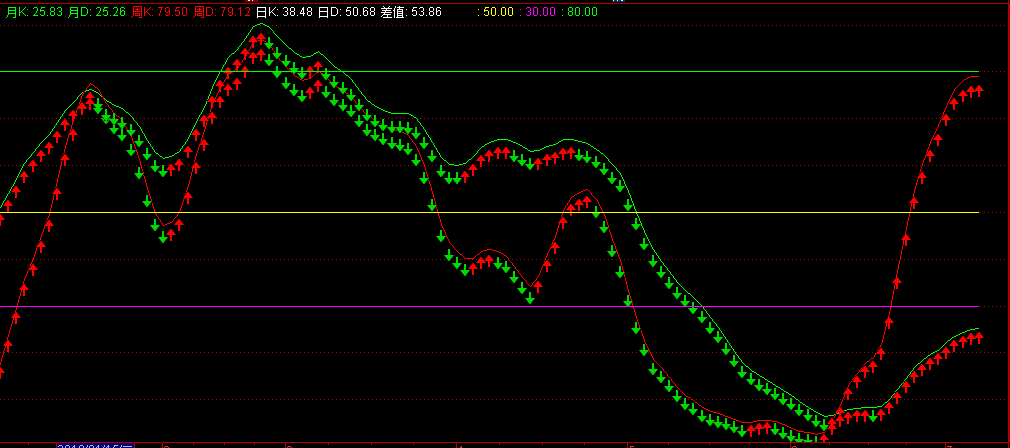Click the upper yellow horizontal reference line

click(500, 72)
